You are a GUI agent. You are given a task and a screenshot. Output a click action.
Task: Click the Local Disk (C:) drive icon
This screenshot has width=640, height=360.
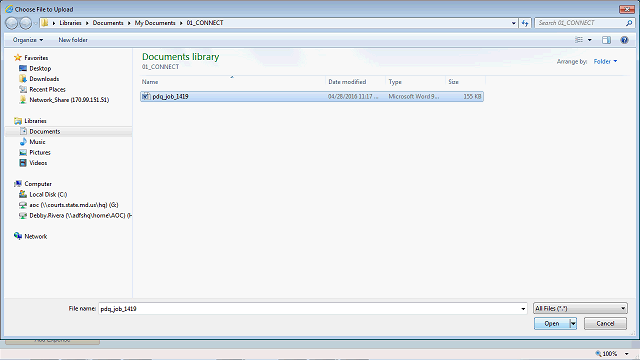point(23,194)
